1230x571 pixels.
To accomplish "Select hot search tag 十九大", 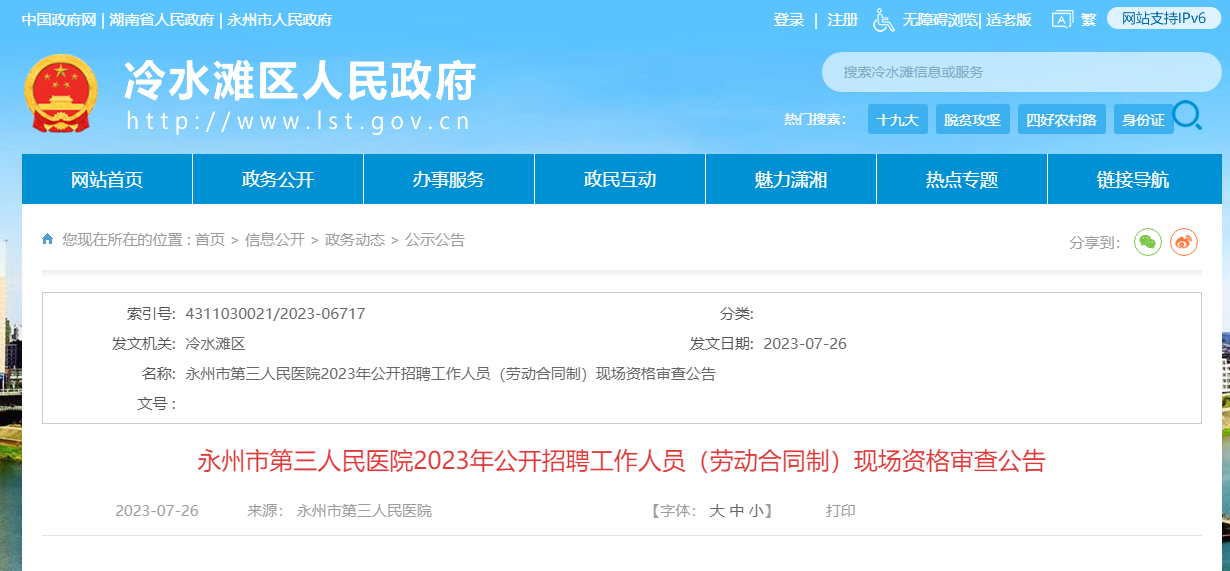I will click(x=897, y=119).
